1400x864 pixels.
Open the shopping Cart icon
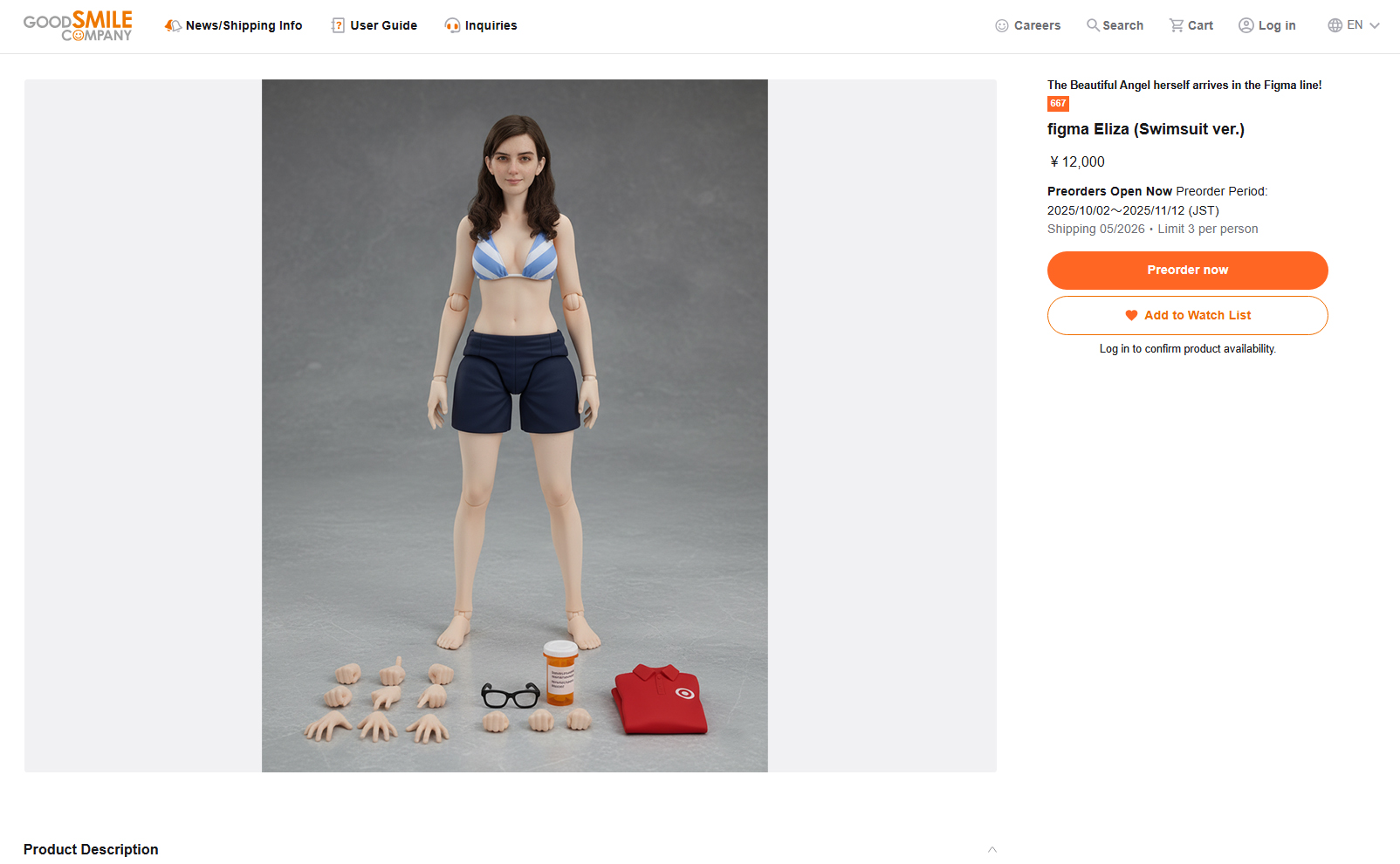click(1177, 25)
